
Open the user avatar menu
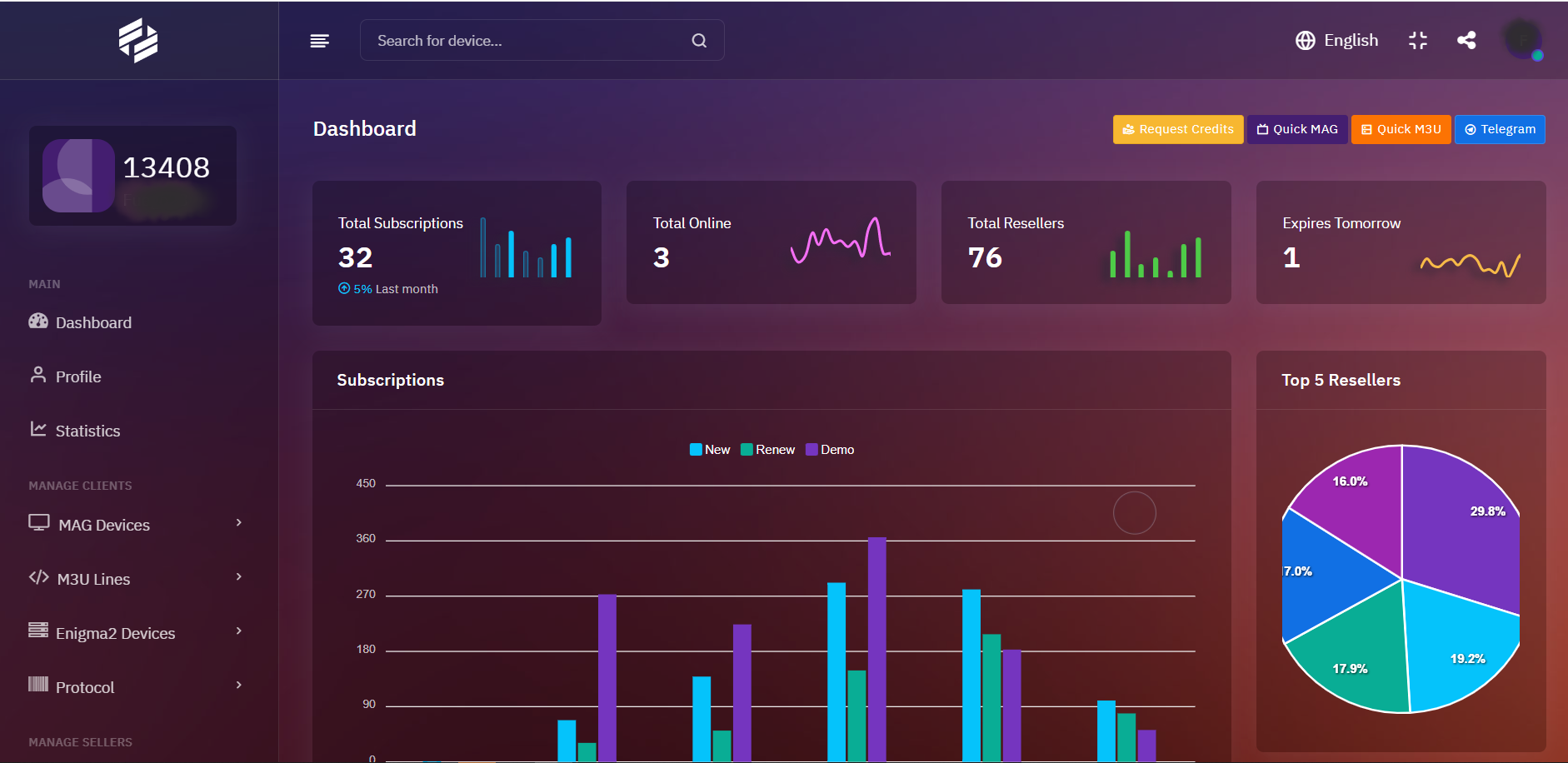click(1522, 39)
